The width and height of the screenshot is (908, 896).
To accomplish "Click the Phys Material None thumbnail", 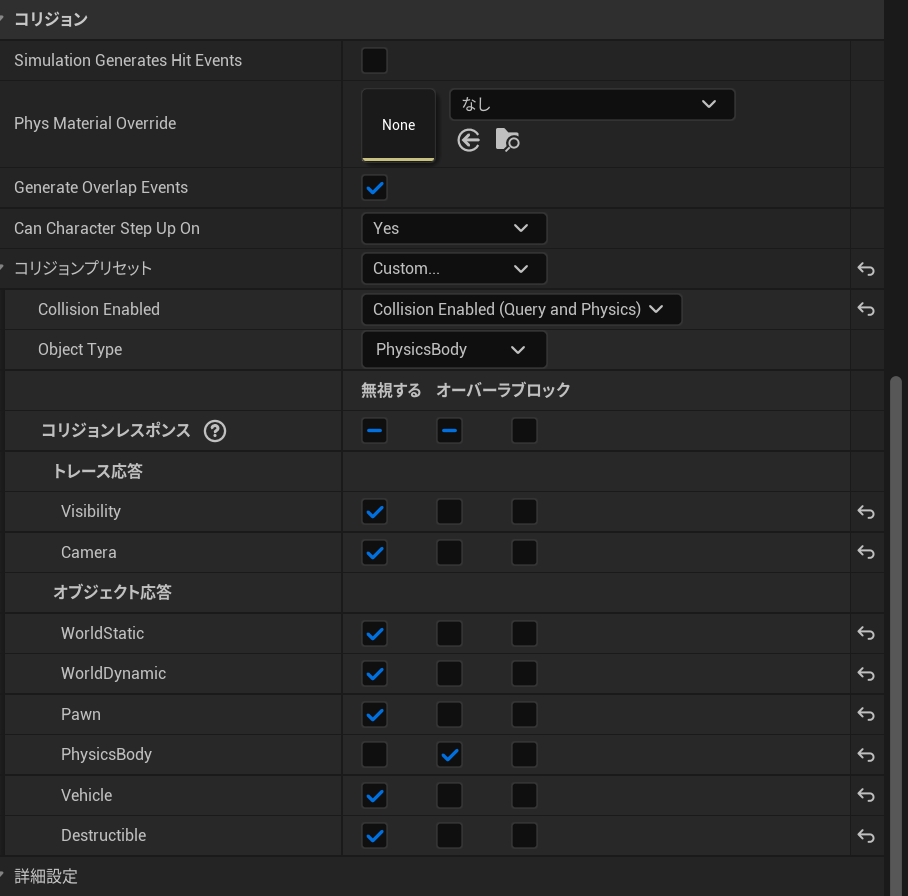I will coord(398,125).
